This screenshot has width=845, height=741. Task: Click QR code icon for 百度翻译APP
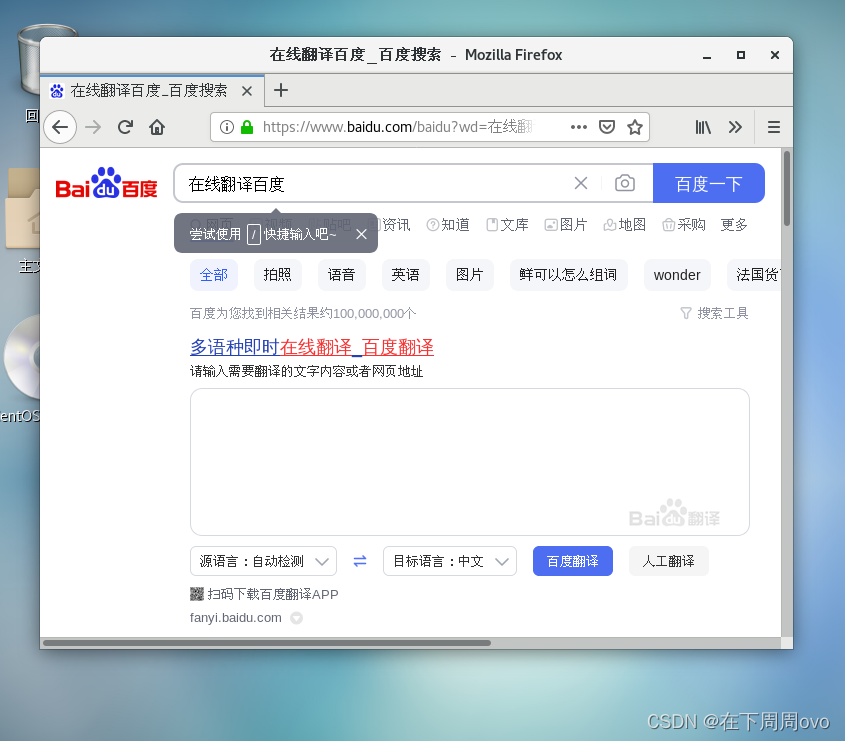tap(197, 594)
